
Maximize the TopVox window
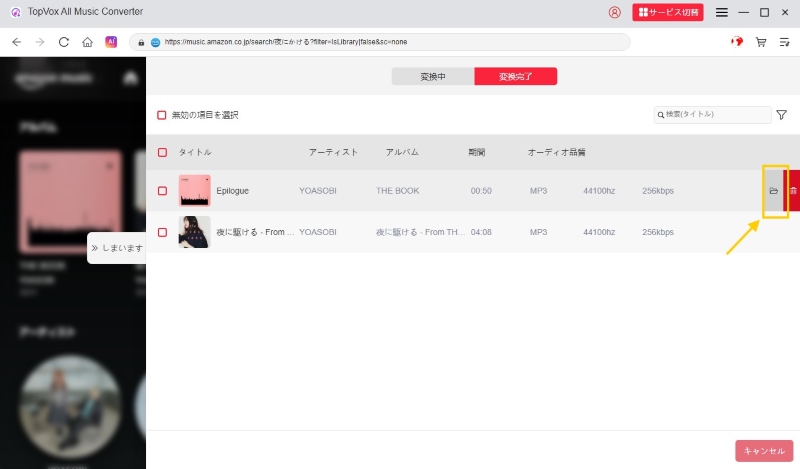(764, 12)
